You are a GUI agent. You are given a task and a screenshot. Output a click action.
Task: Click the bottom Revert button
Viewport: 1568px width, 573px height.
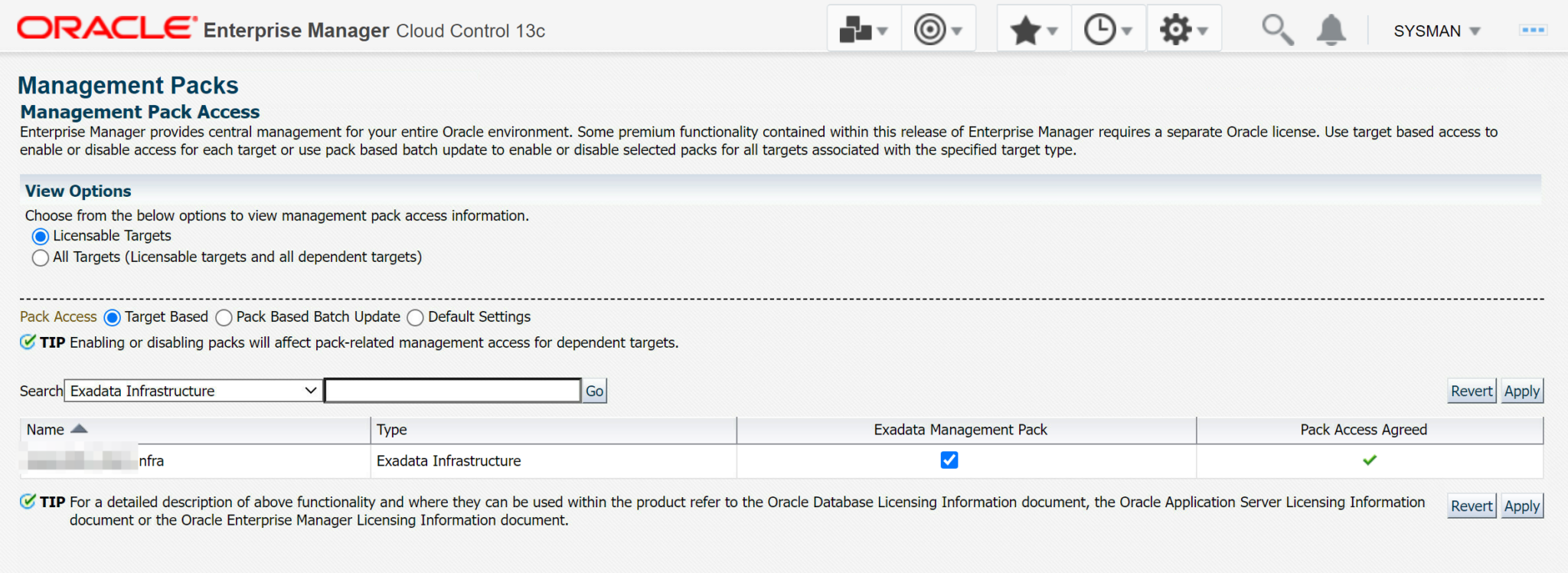pyautogui.click(x=1472, y=506)
